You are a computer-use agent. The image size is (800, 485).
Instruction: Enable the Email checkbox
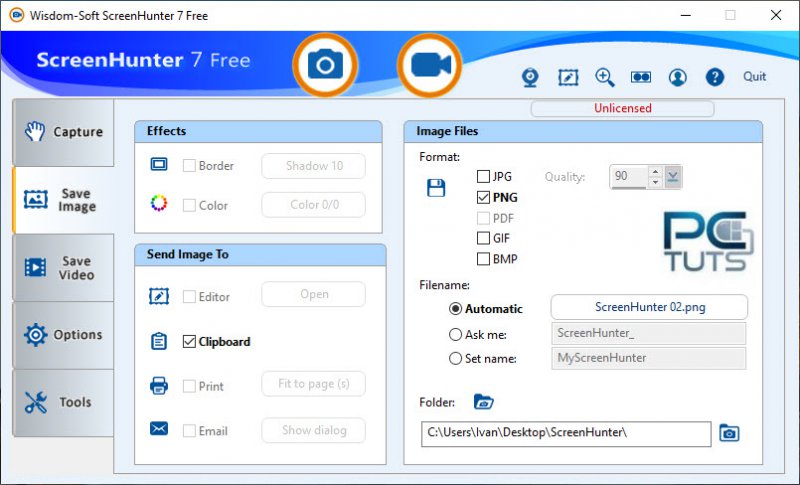pos(189,431)
